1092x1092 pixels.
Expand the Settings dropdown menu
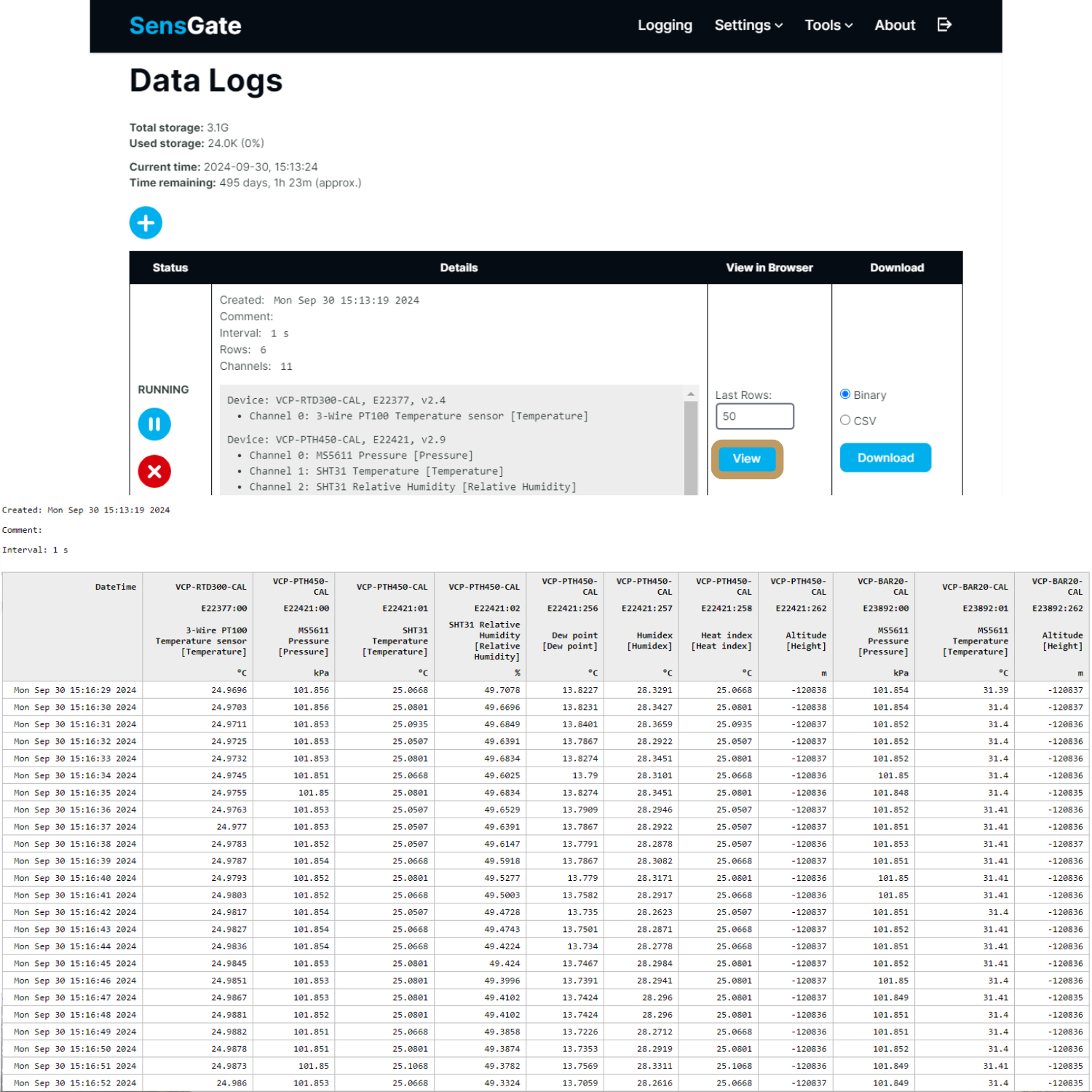(x=748, y=25)
